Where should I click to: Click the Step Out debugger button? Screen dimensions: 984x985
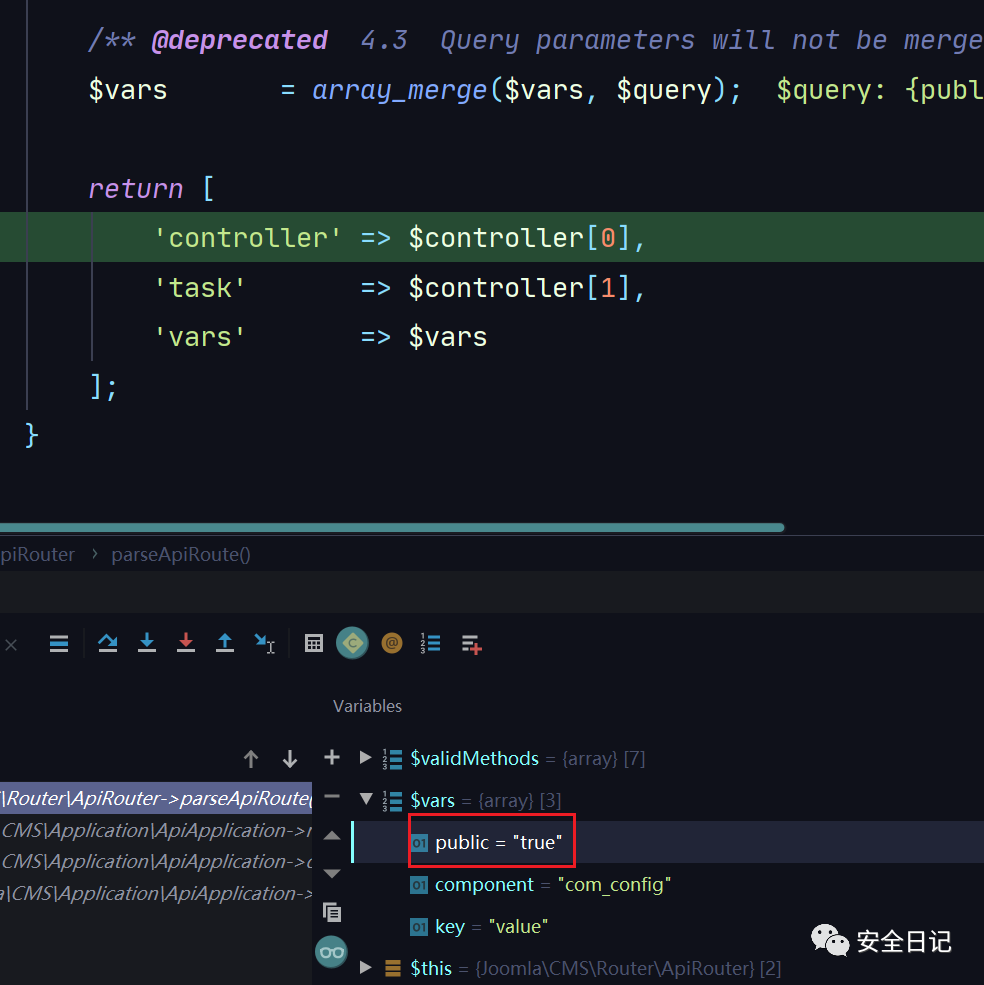tap(225, 644)
